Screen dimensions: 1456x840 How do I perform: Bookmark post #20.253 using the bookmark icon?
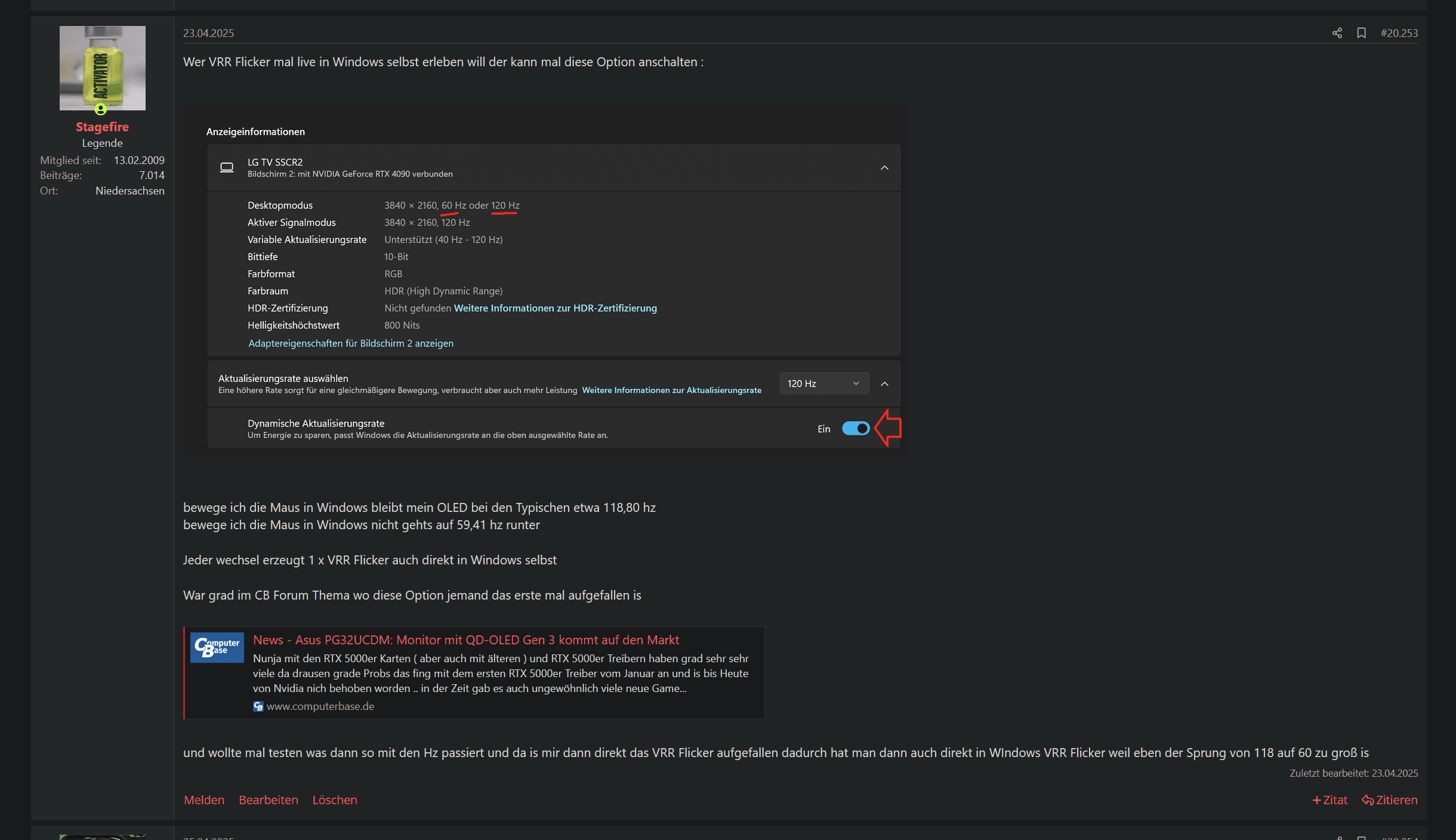coord(1361,33)
